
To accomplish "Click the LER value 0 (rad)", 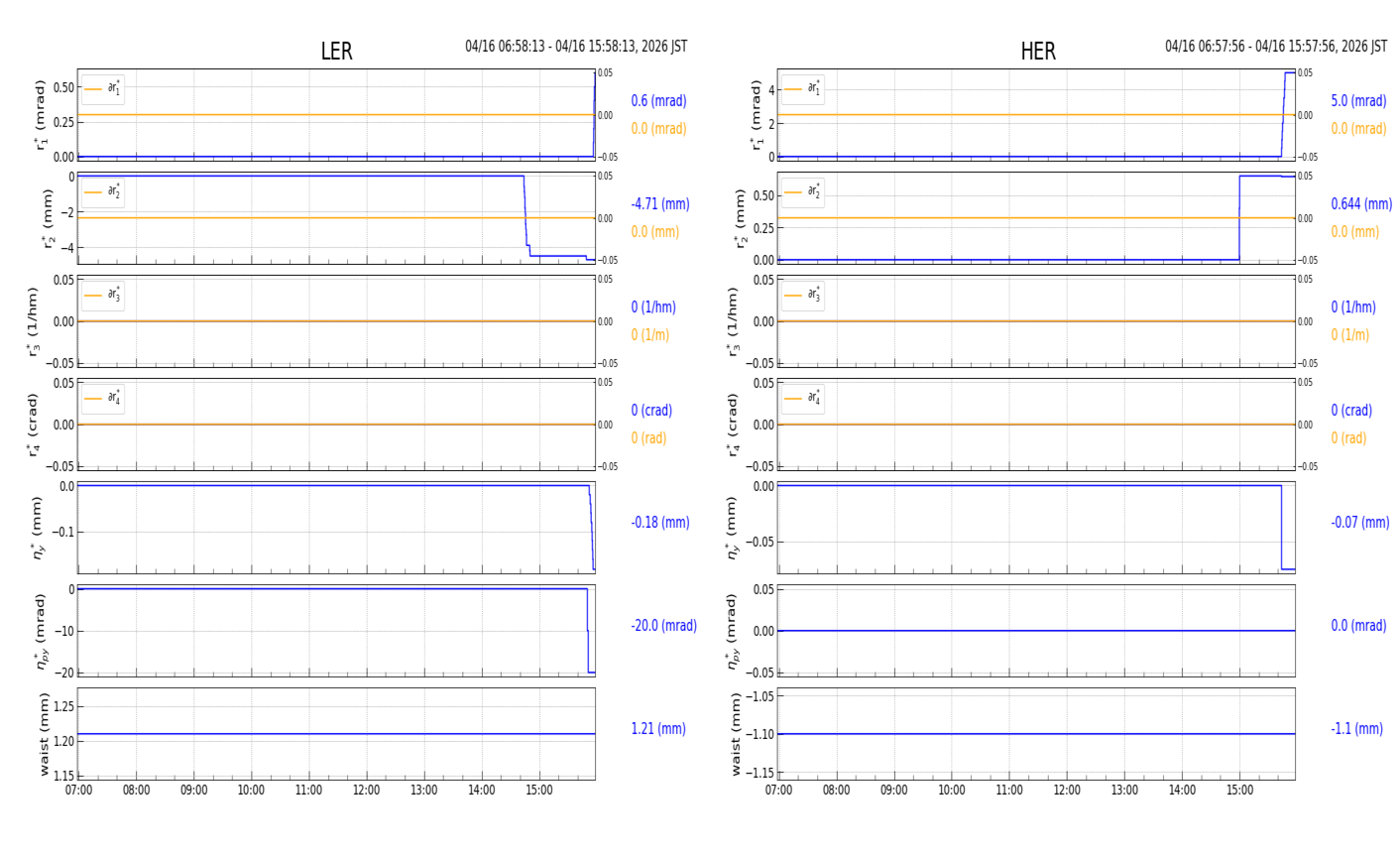I will tap(649, 437).
